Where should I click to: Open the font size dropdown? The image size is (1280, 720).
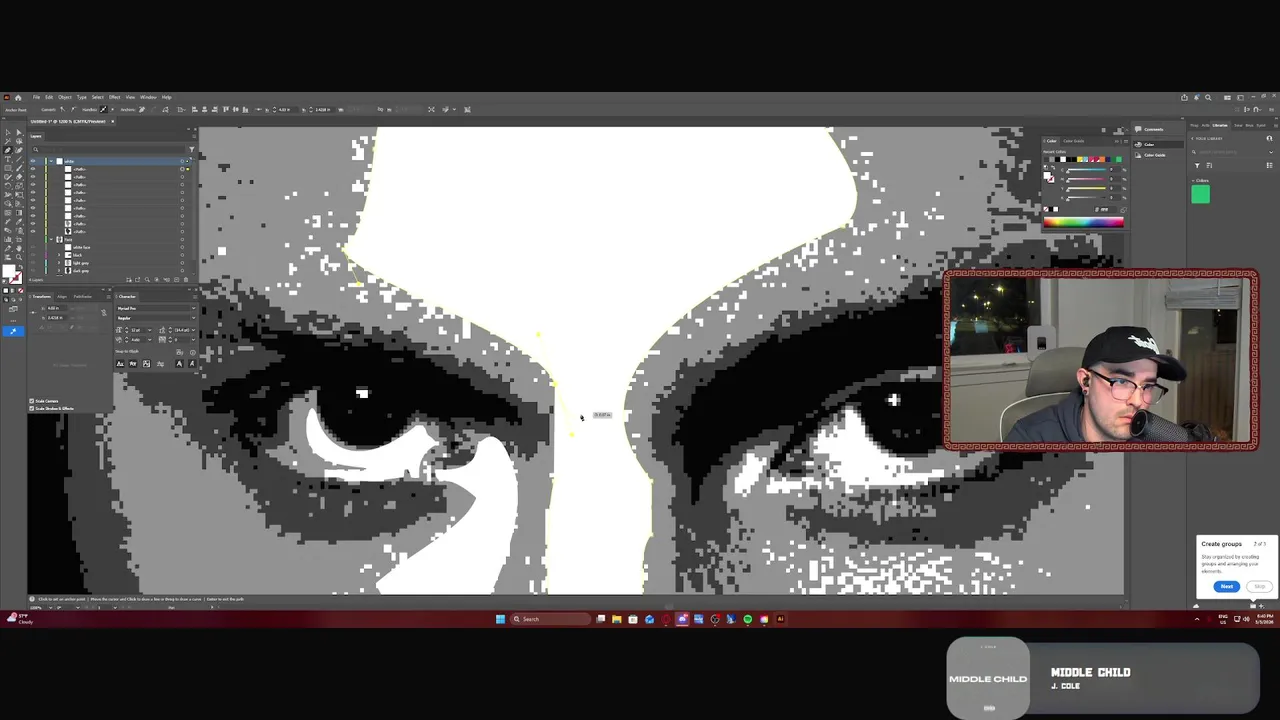[x=150, y=330]
